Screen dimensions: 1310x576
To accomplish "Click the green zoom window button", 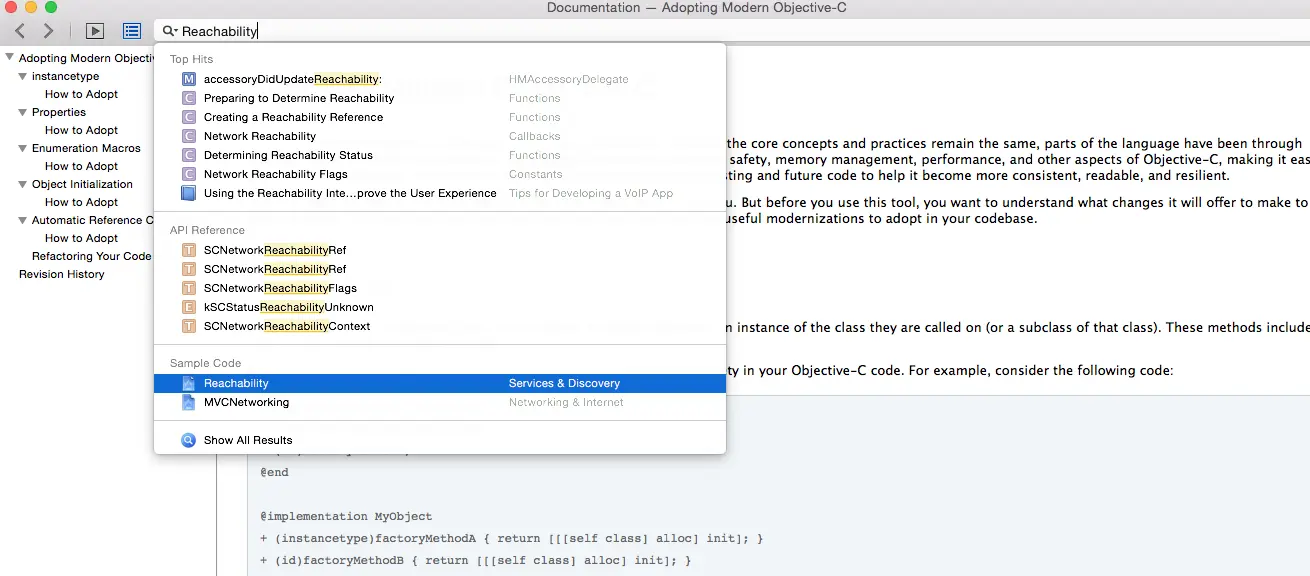I will click(51, 7).
